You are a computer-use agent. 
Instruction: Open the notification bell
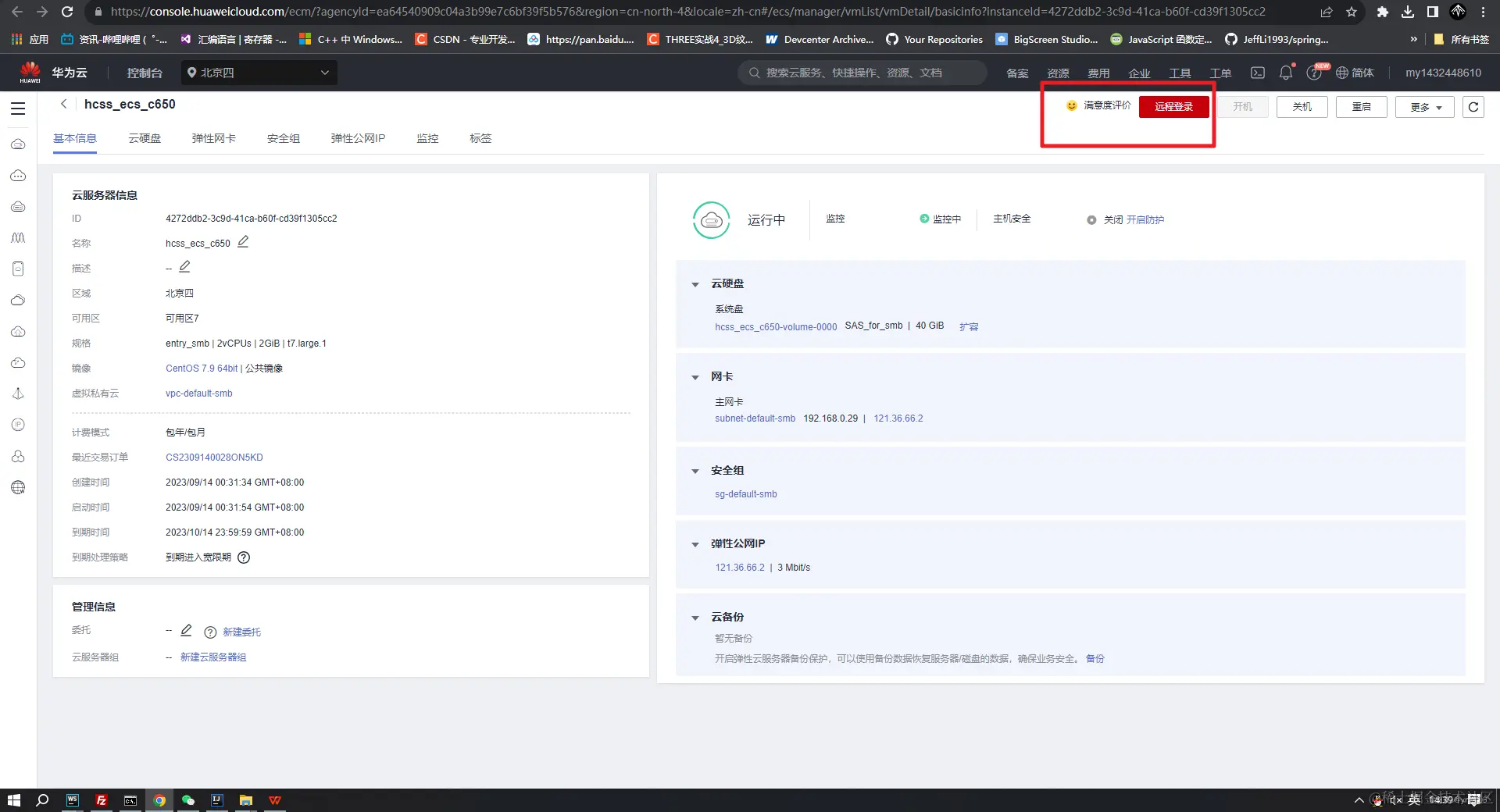point(1285,73)
